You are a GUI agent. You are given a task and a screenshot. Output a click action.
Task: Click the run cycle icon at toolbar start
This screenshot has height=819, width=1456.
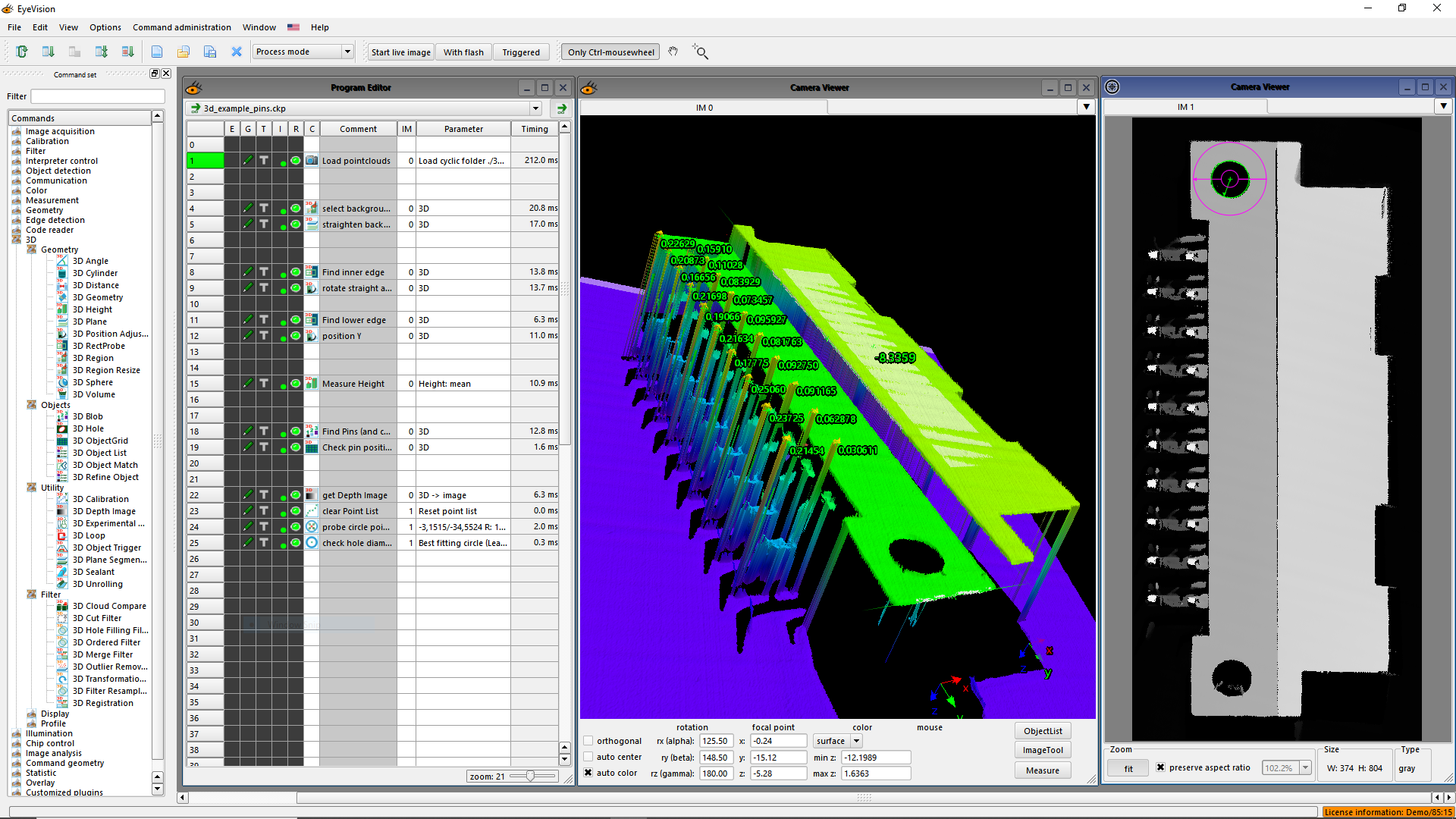pos(21,52)
